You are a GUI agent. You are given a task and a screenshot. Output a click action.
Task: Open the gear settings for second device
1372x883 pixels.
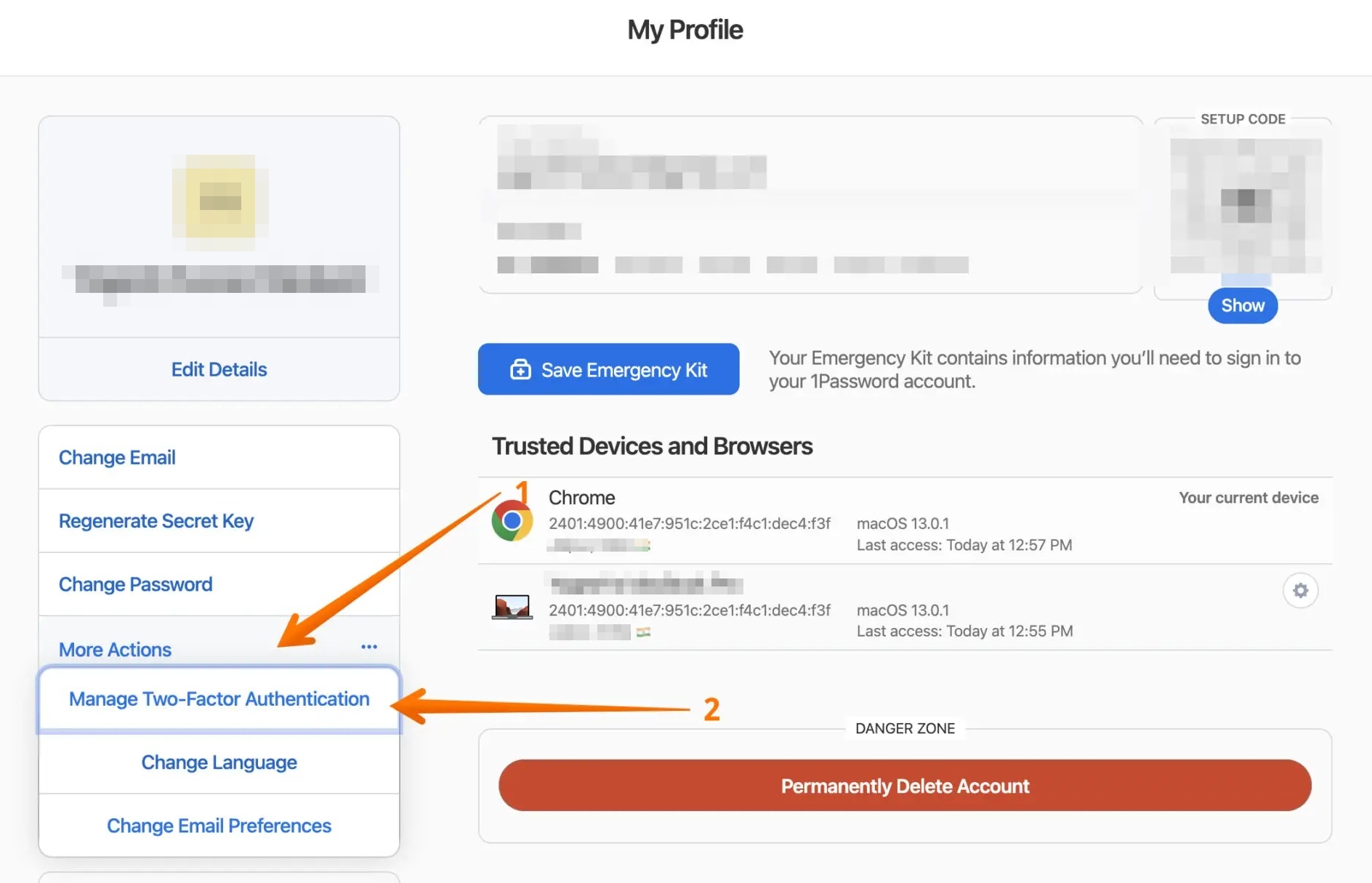pyautogui.click(x=1300, y=591)
